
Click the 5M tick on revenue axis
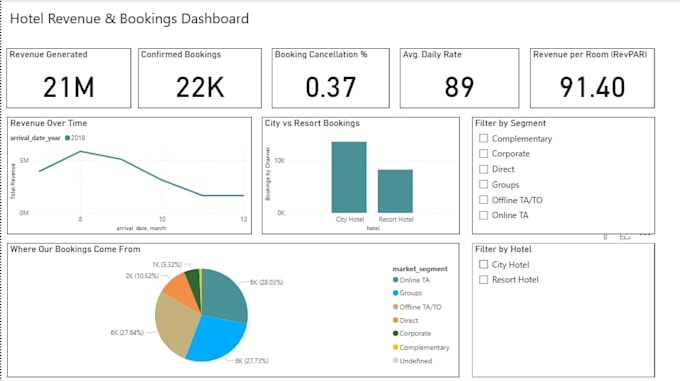[x=24, y=160]
